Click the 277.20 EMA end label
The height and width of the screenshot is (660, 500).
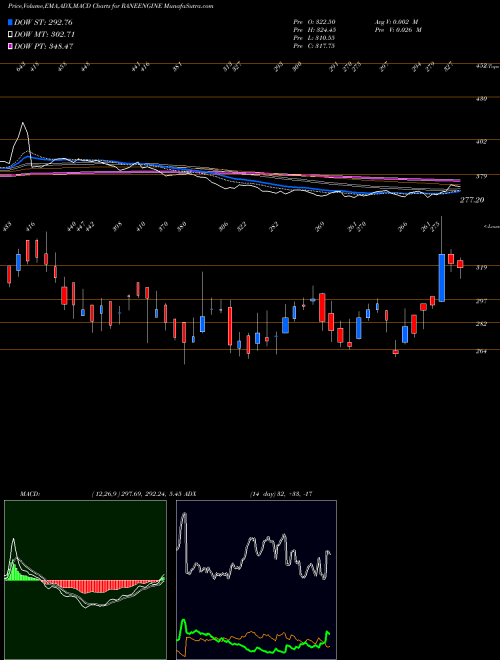[472, 200]
